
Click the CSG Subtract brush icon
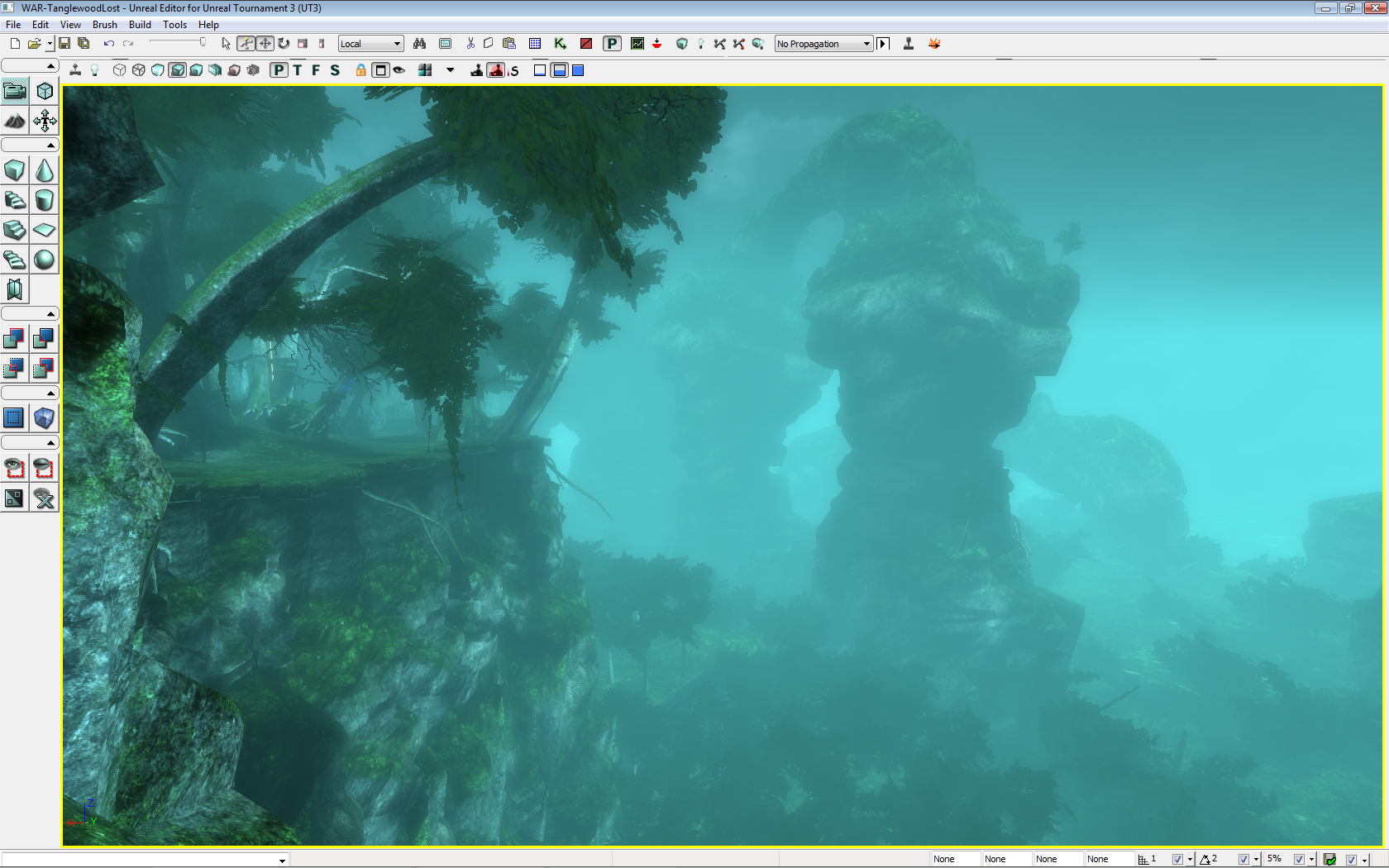tap(45, 339)
